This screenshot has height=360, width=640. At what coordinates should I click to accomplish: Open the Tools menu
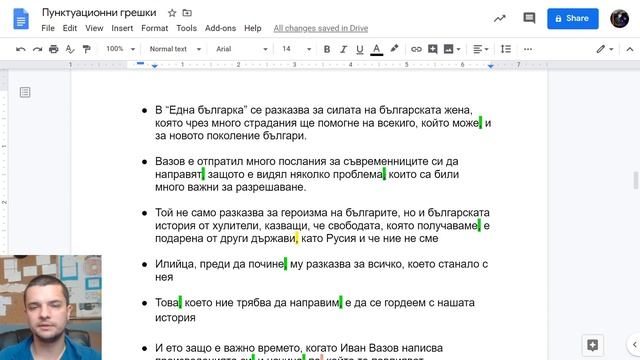pos(187,28)
